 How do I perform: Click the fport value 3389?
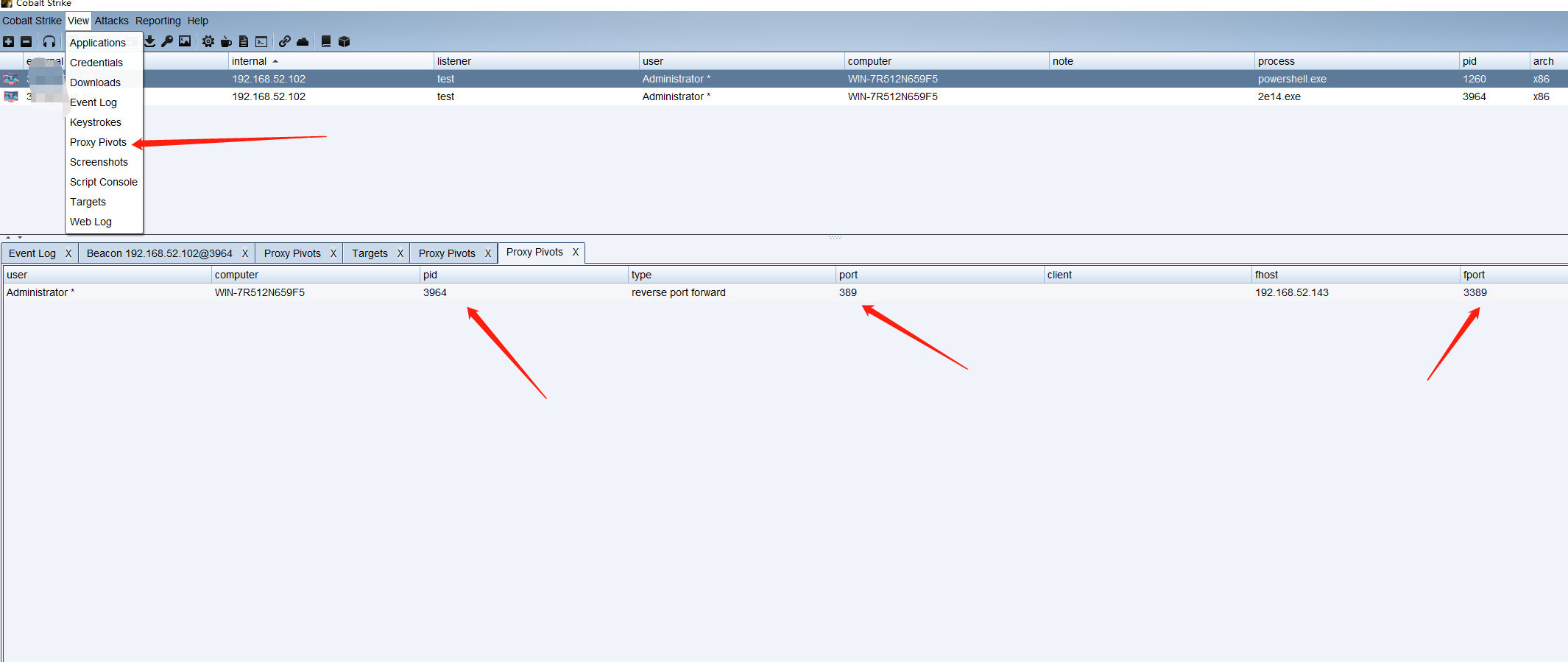coord(1475,292)
